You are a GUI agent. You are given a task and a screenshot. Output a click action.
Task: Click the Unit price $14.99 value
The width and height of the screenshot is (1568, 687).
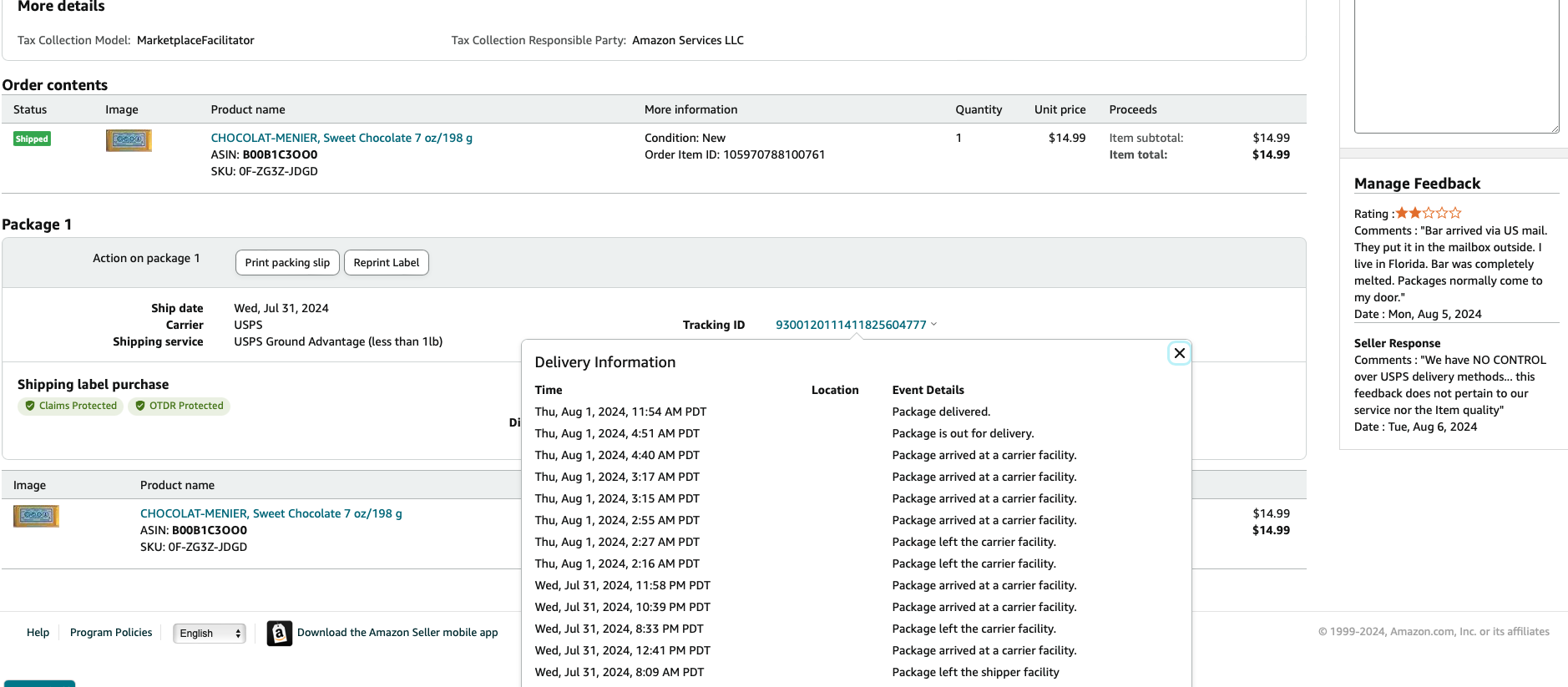point(1067,138)
